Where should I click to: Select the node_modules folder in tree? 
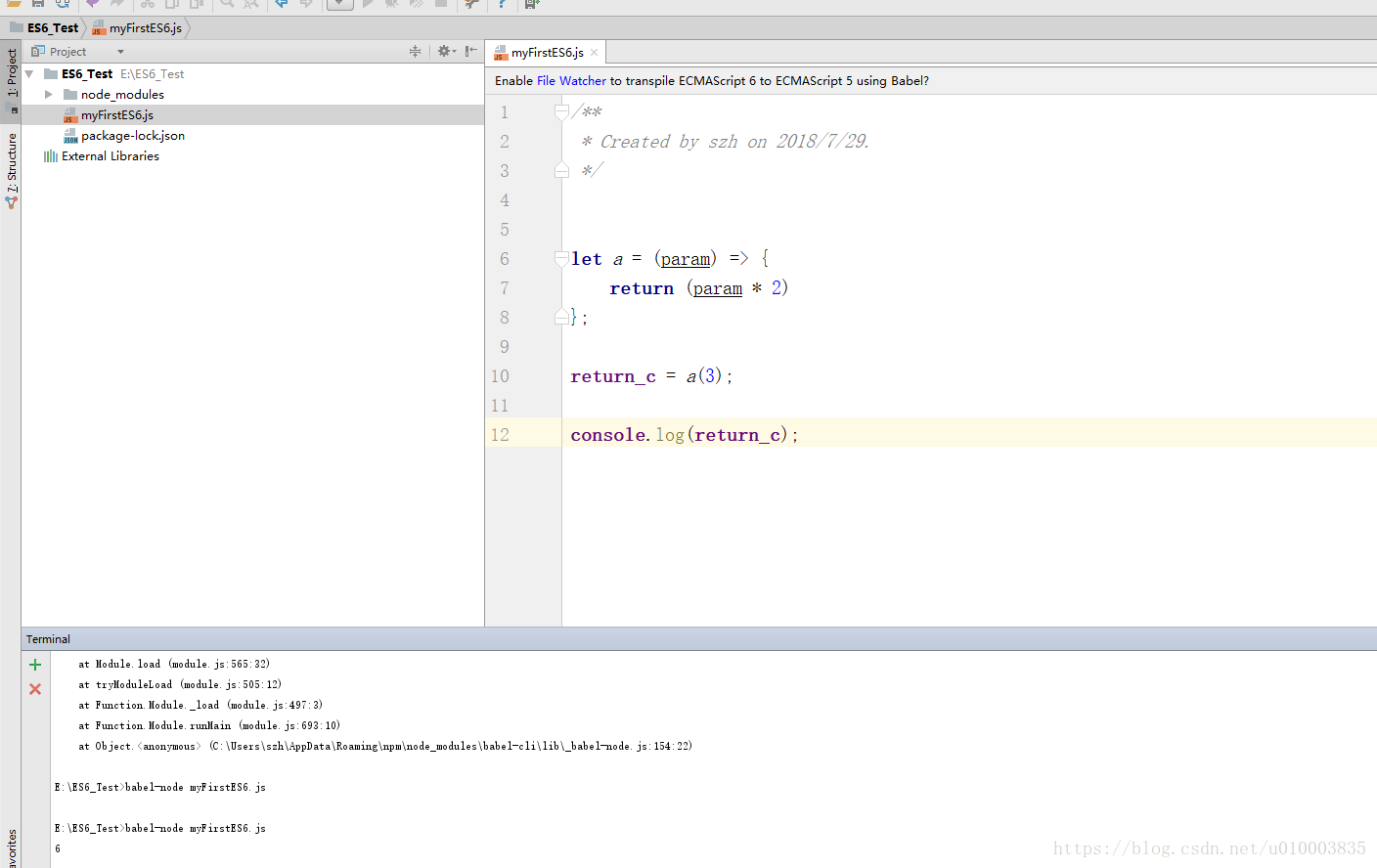click(x=122, y=95)
